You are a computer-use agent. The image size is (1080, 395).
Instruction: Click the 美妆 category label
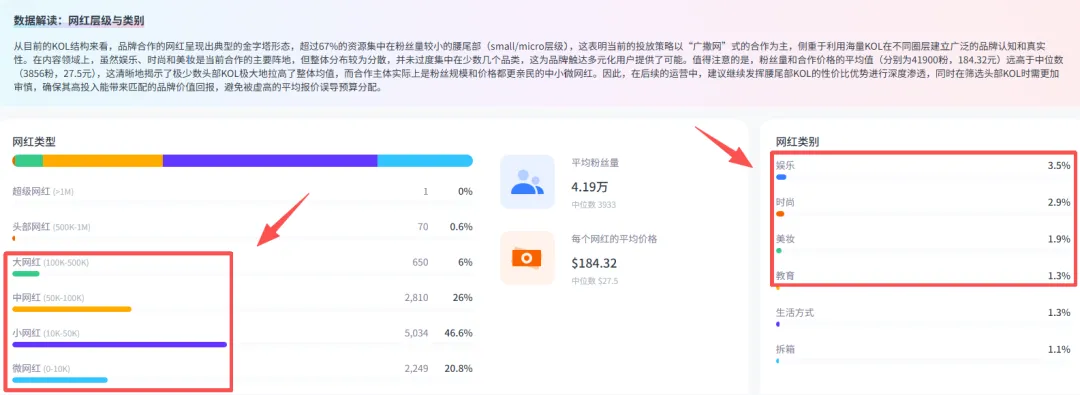coord(785,239)
